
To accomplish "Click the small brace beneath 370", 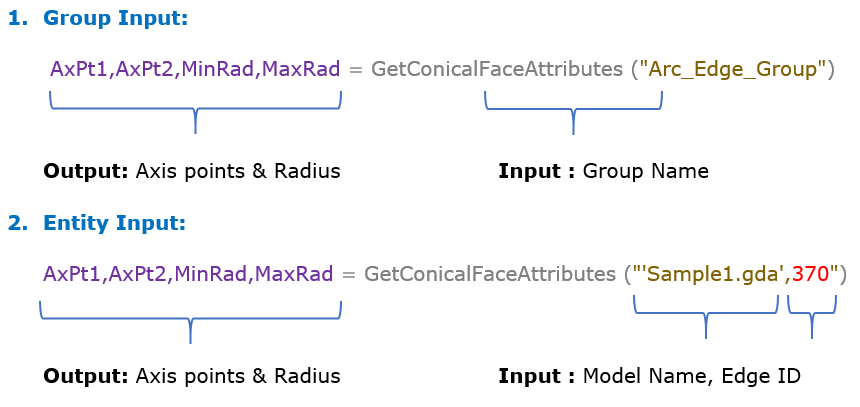I will (x=811, y=313).
